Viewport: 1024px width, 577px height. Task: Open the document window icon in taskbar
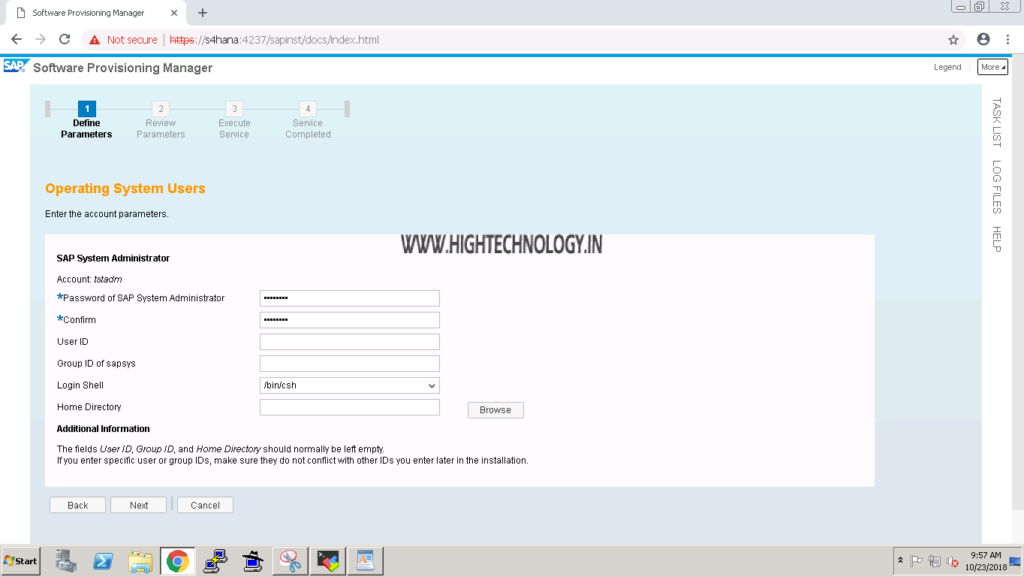(365, 561)
